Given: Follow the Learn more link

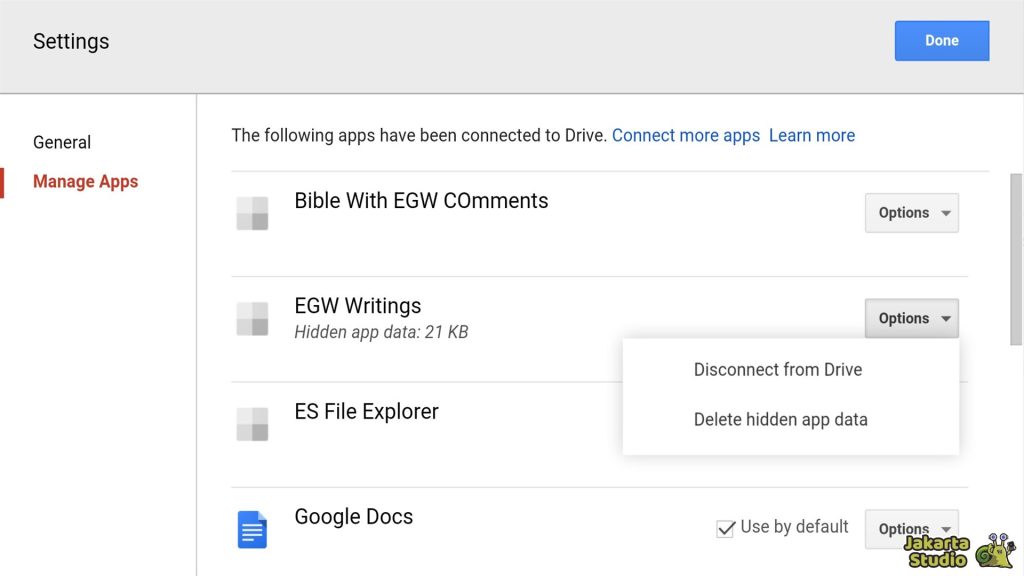Looking at the screenshot, I should 812,135.
